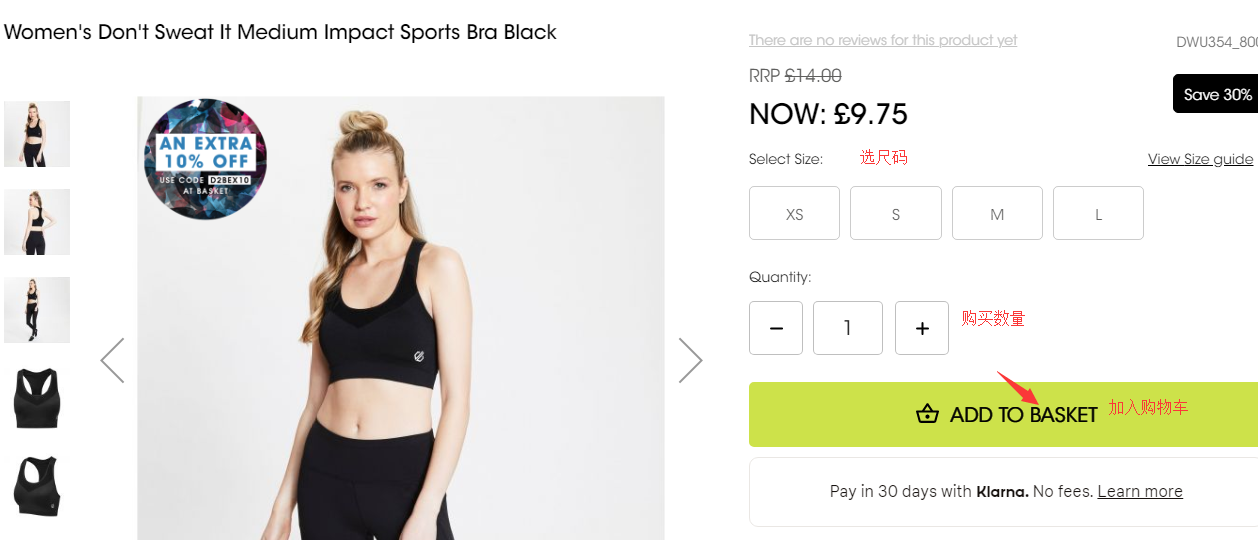The height and width of the screenshot is (540, 1258).
Task: Select the third full-body thumbnail image
Action: point(37,310)
